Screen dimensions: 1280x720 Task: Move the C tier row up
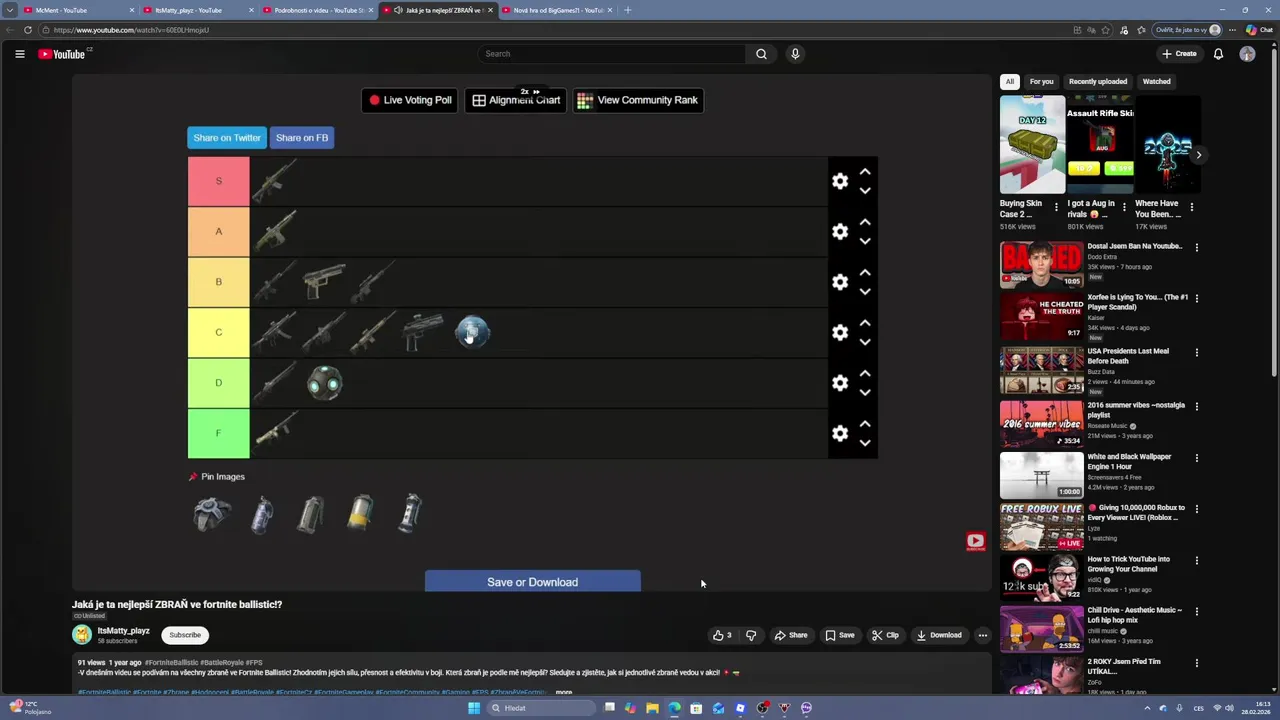click(865, 323)
